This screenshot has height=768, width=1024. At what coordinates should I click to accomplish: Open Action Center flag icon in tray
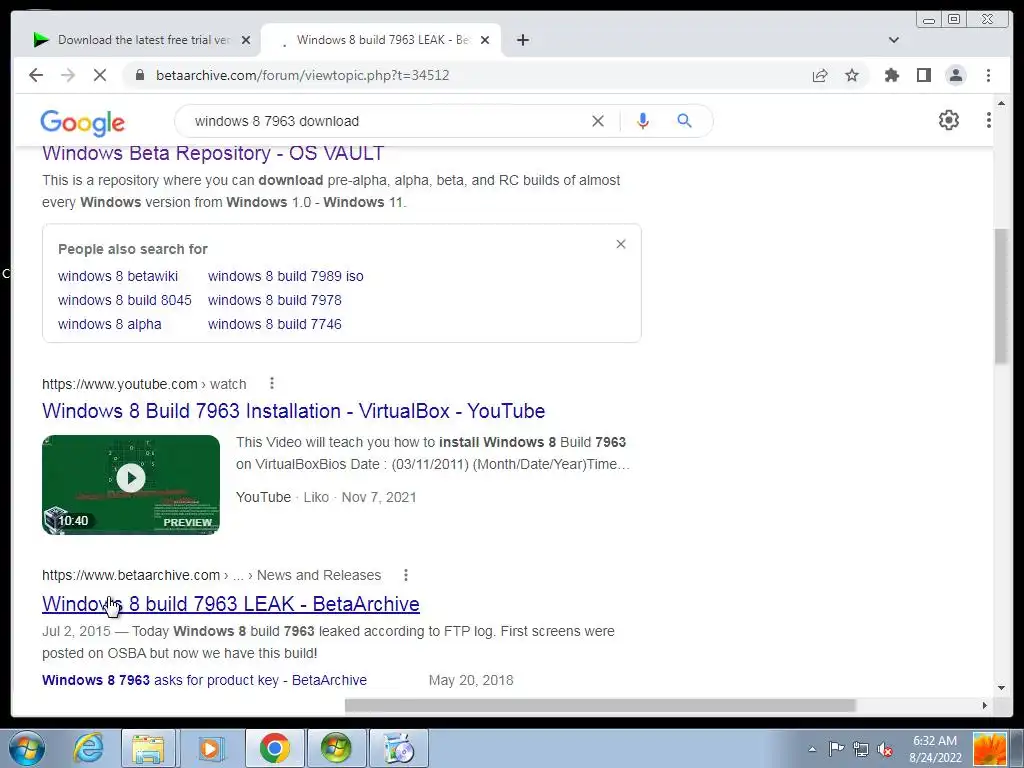click(x=836, y=749)
